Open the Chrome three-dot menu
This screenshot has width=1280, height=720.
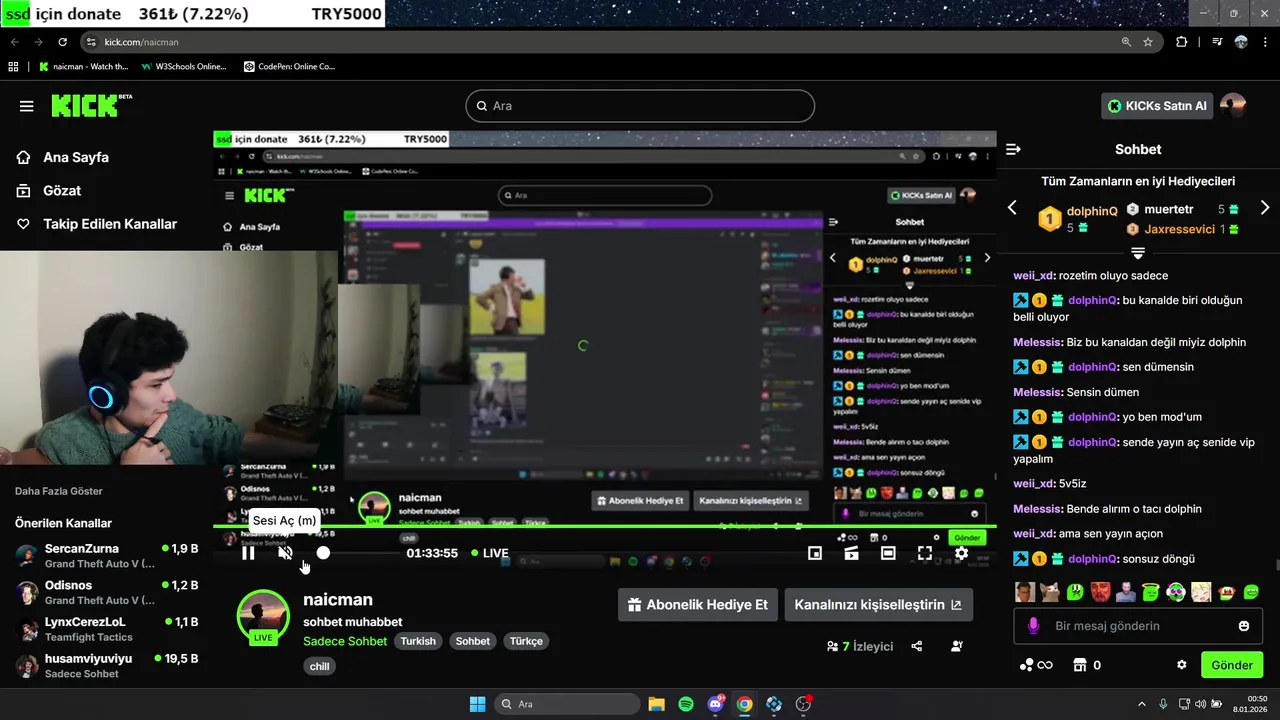(1266, 42)
